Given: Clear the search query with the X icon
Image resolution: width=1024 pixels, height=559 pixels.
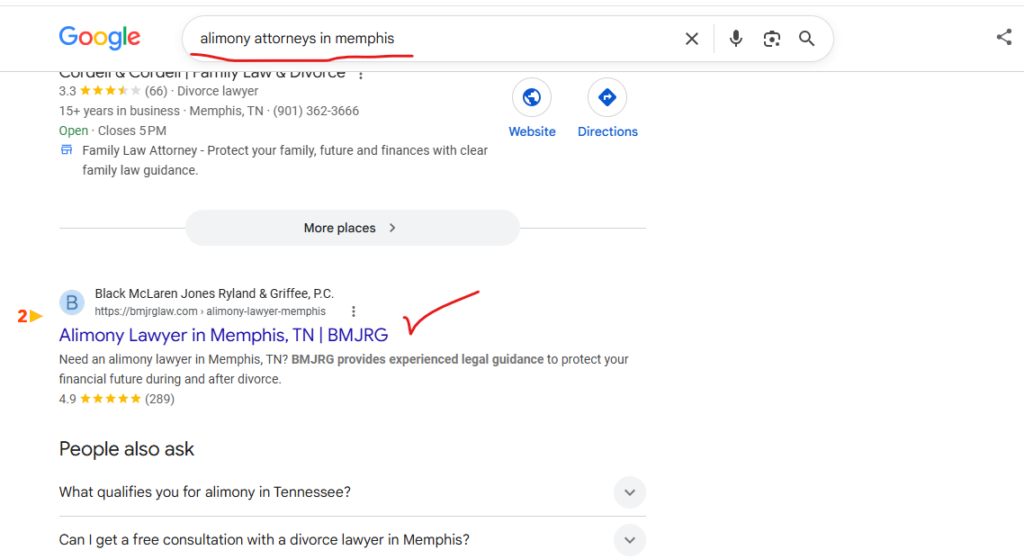Looking at the screenshot, I should (692, 39).
